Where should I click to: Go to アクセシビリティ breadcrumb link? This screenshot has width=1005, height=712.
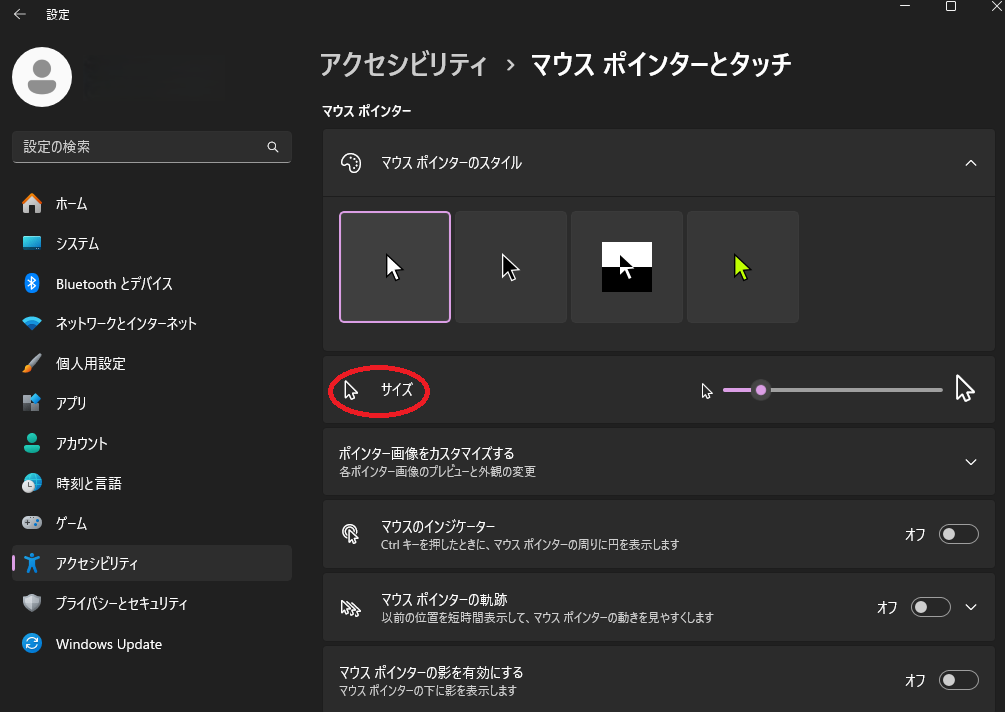tap(403, 65)
